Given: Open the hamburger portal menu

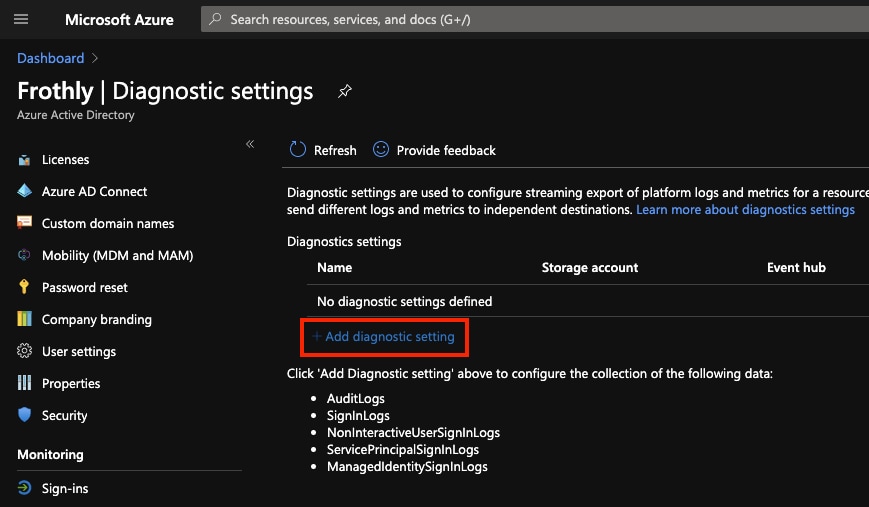Looking at the screenshot, I should click(x=21, y=19).
